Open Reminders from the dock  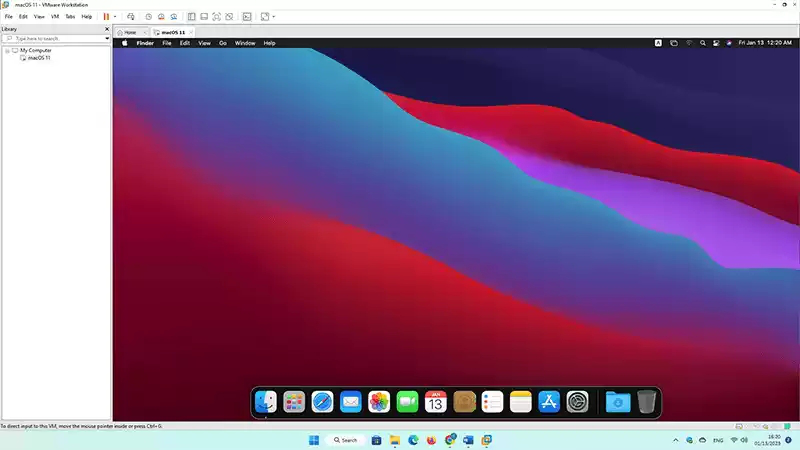492,402
